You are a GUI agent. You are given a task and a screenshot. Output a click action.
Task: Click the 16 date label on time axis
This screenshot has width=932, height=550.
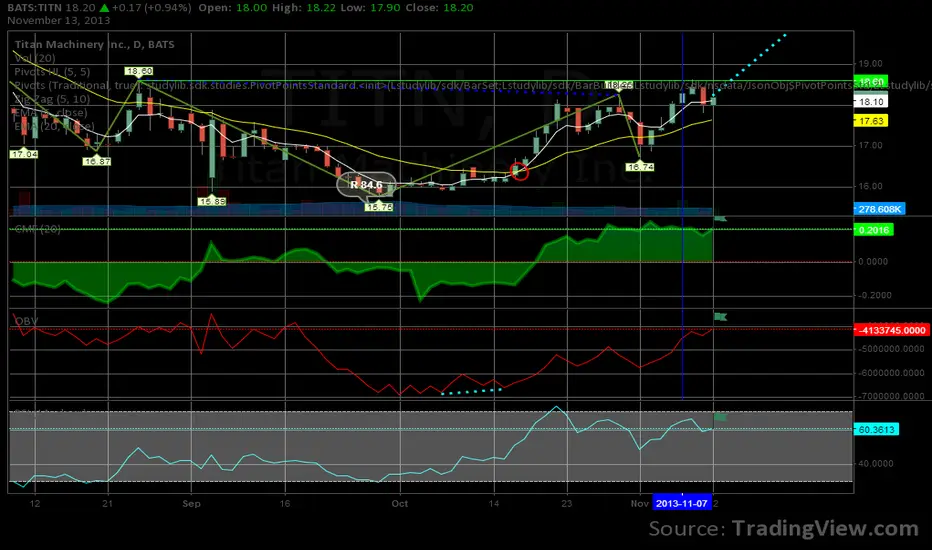click(x=285, y=504)
